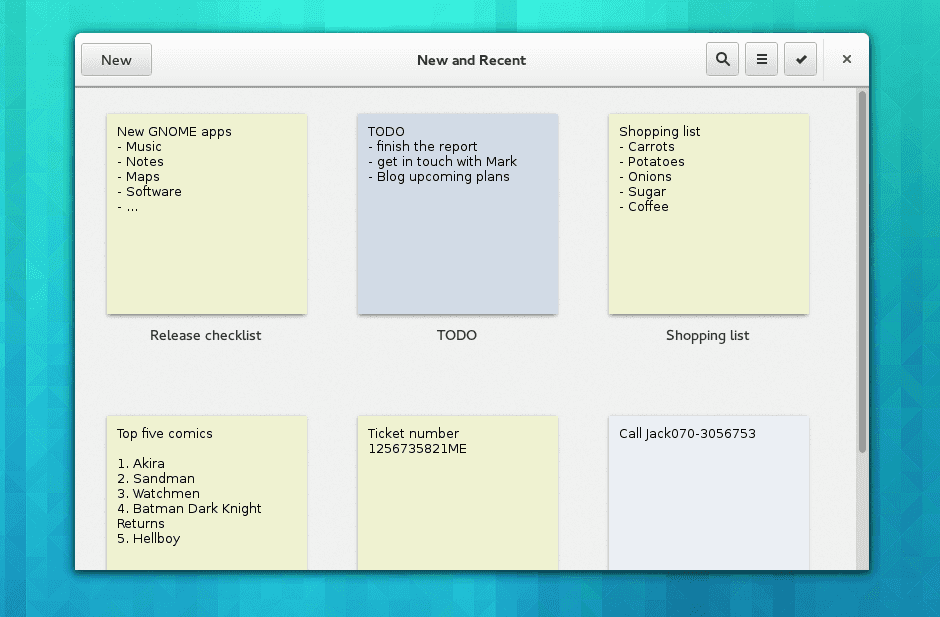
Task: Click "4. Batman Dark Knight" text
Action: [x=189, y=508]
